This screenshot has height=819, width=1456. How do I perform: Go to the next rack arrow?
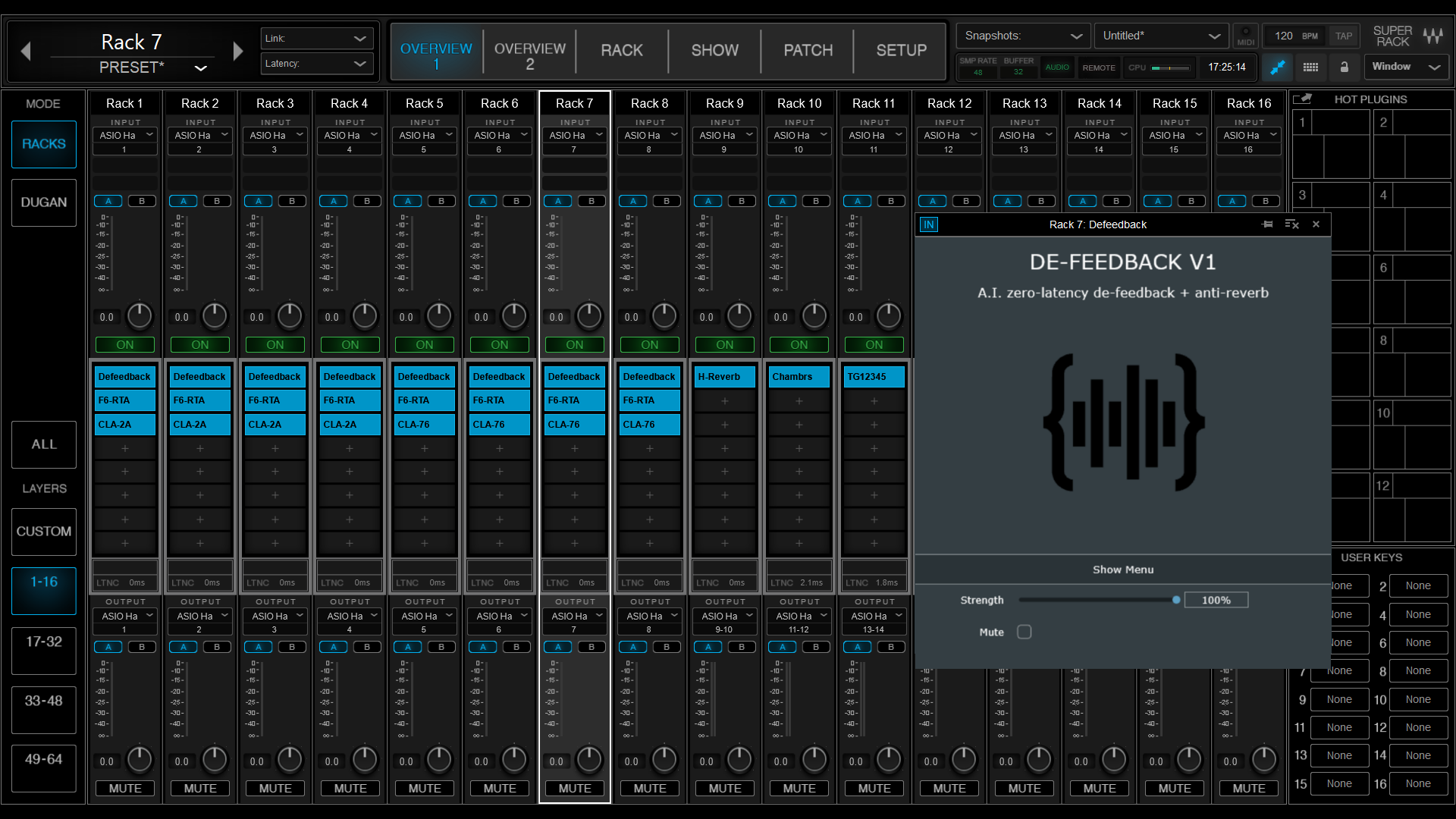(x=238, y=52)
